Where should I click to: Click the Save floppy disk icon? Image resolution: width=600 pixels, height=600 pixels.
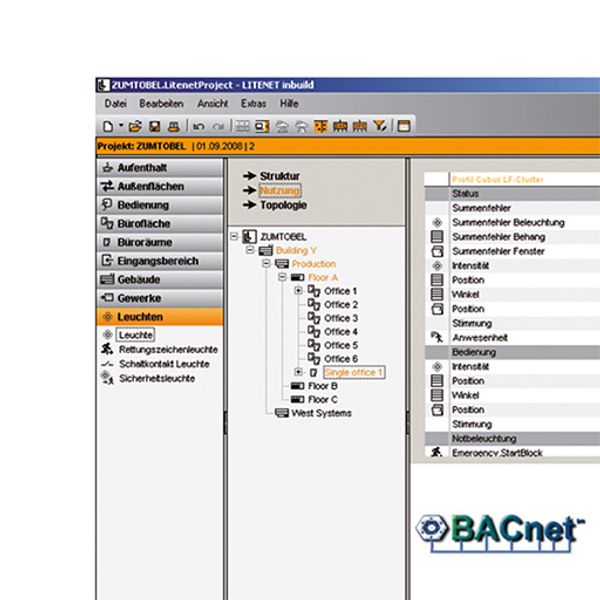(155, 126)
